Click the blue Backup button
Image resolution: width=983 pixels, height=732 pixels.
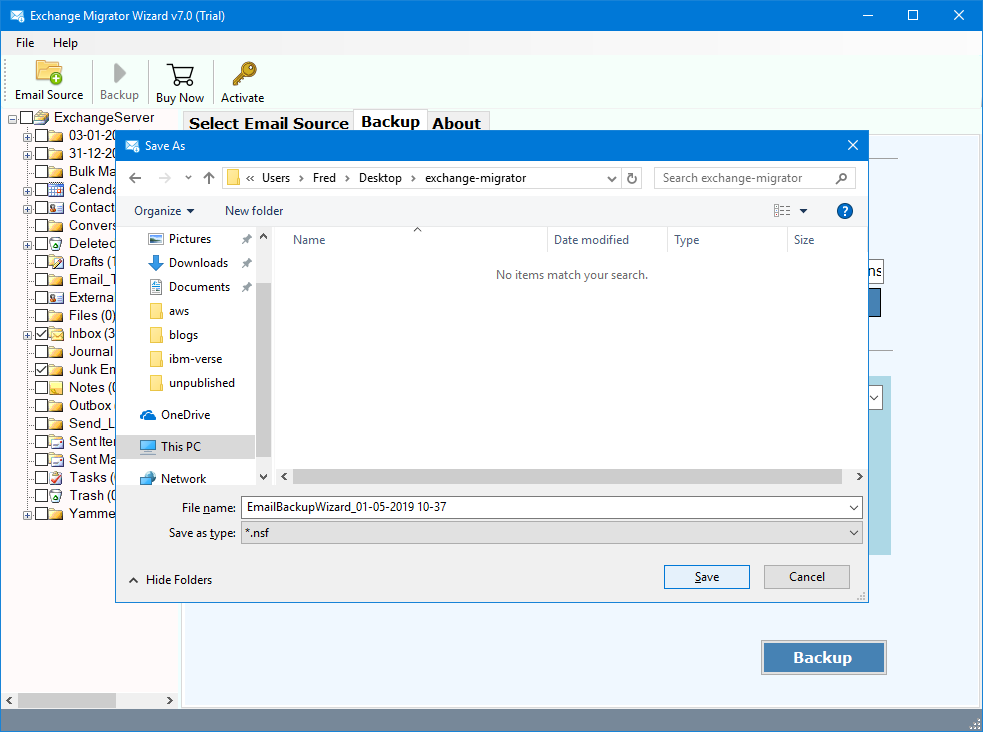[x=823, y=657]
